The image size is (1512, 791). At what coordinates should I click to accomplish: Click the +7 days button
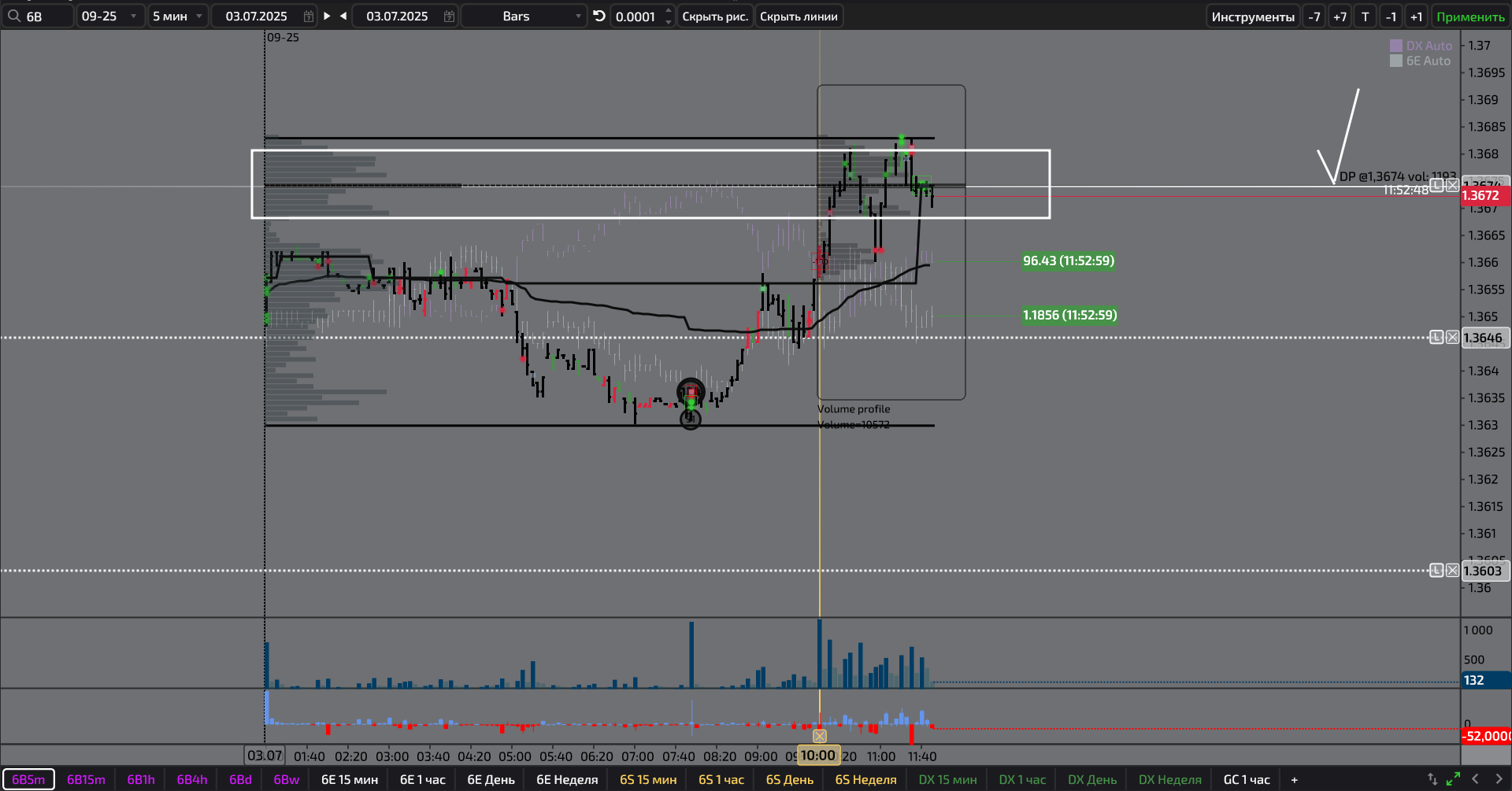pos(1340,17)
